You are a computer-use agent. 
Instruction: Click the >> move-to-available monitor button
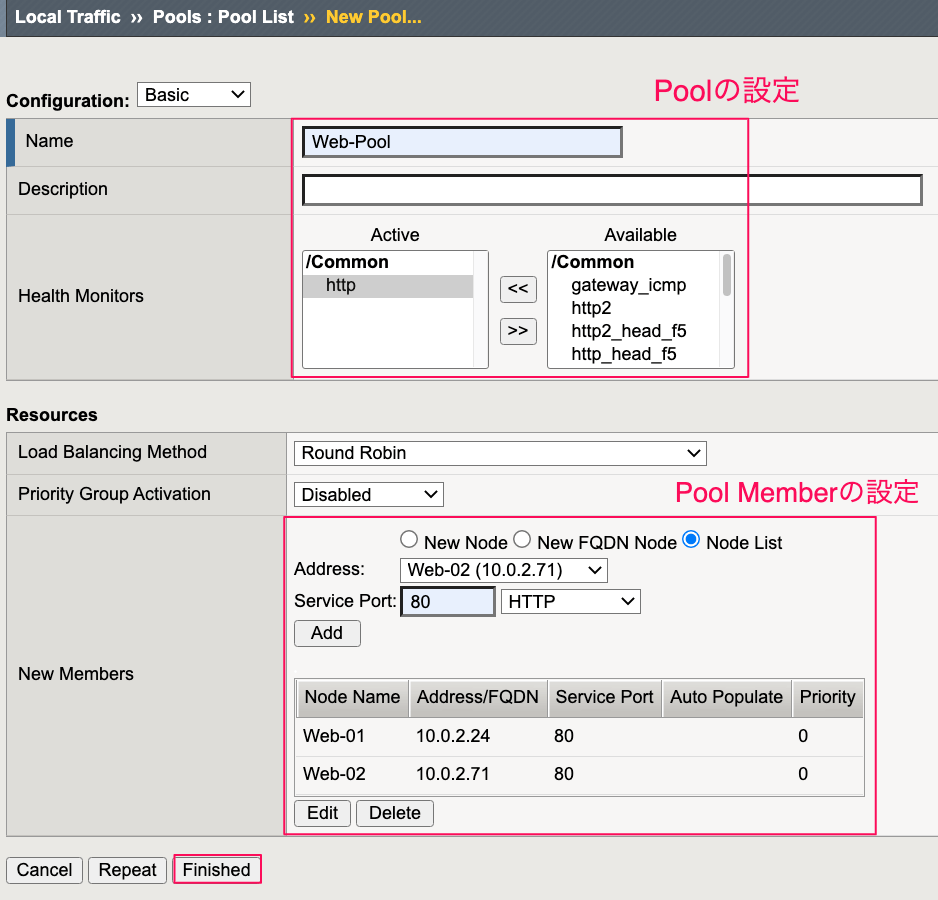tap(518, 331)
